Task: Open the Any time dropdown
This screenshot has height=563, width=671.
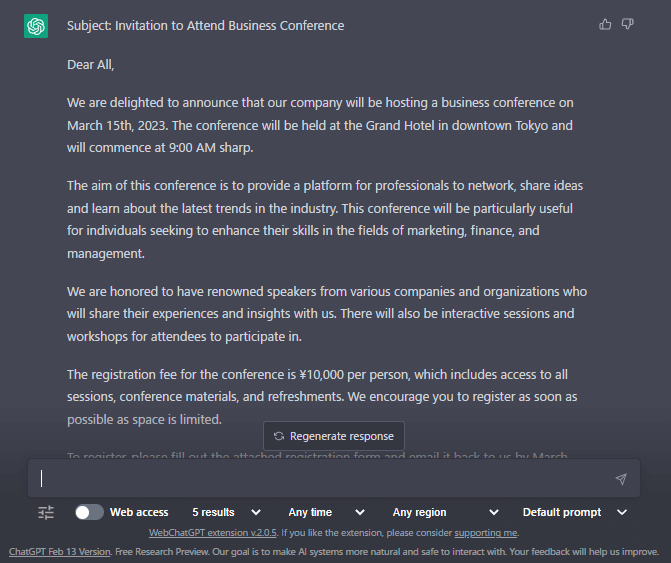Action: coord(327,512)
